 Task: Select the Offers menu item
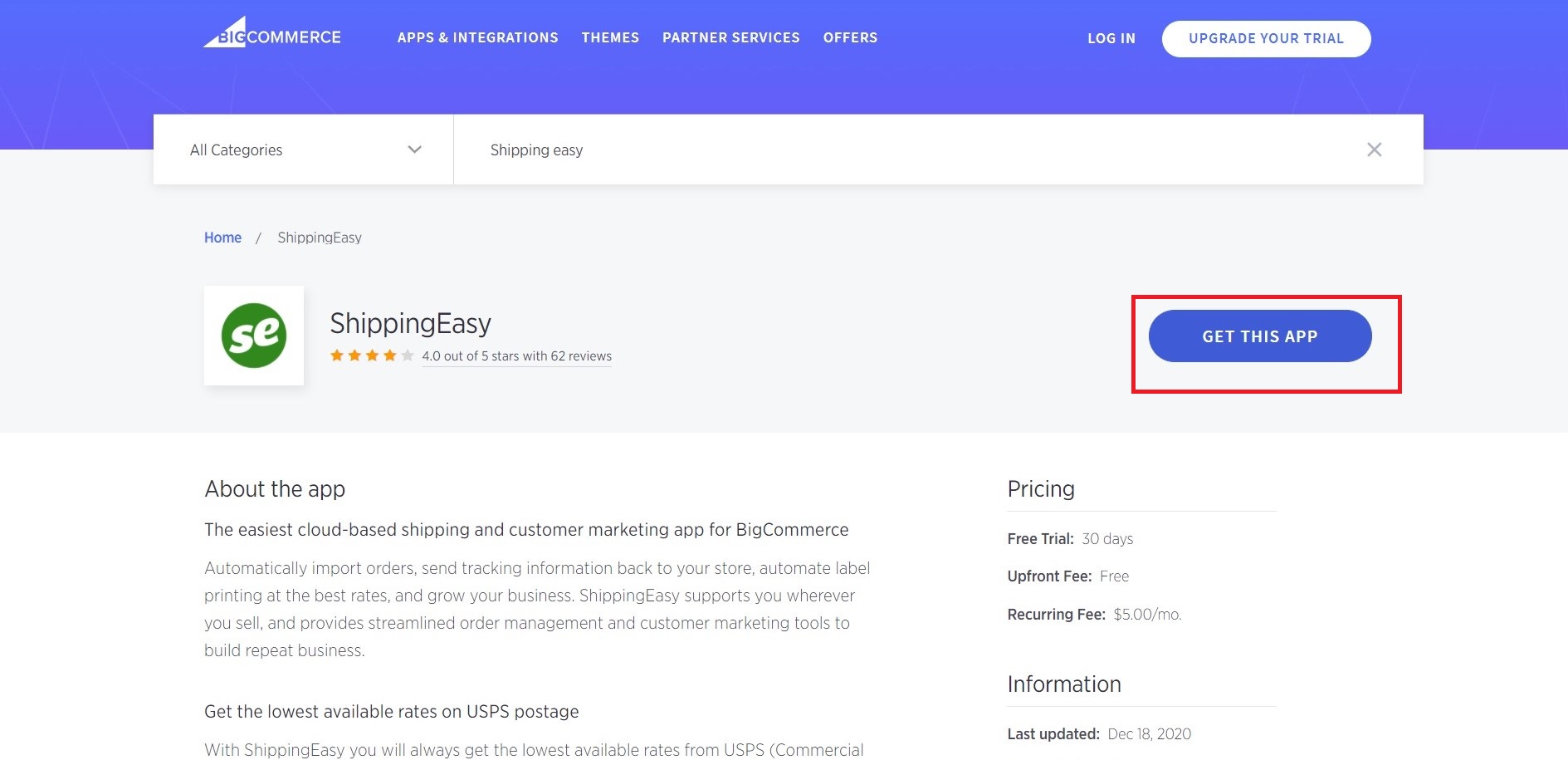point(850,37)
